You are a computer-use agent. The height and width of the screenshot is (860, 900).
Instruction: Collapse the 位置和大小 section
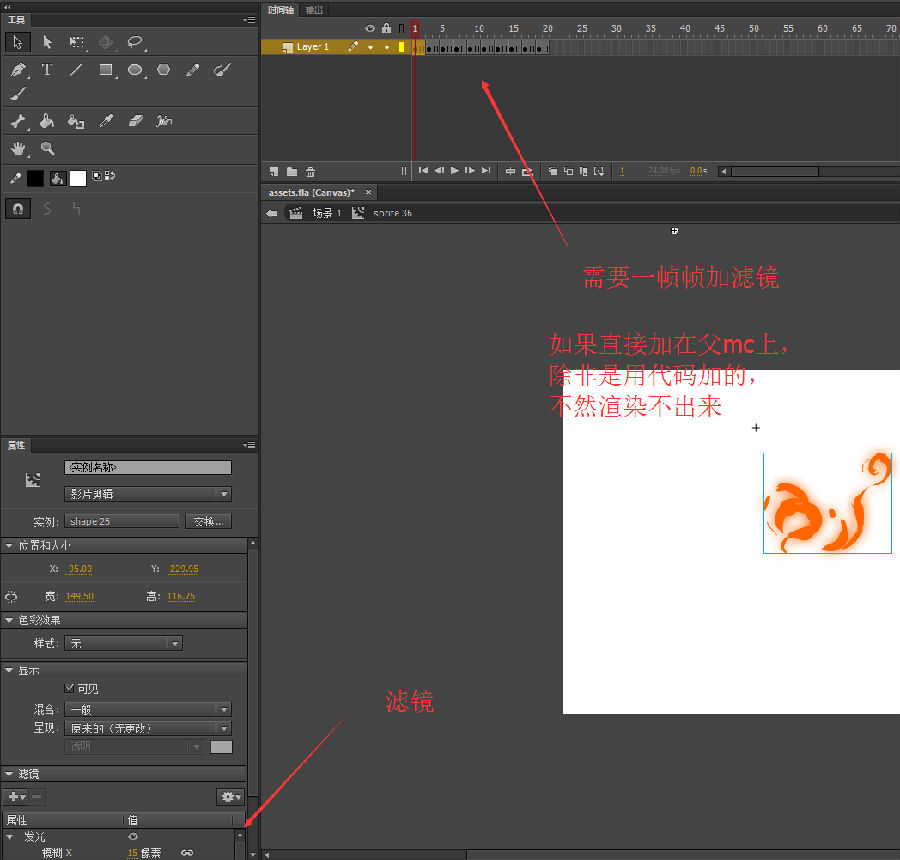[10, 545]
